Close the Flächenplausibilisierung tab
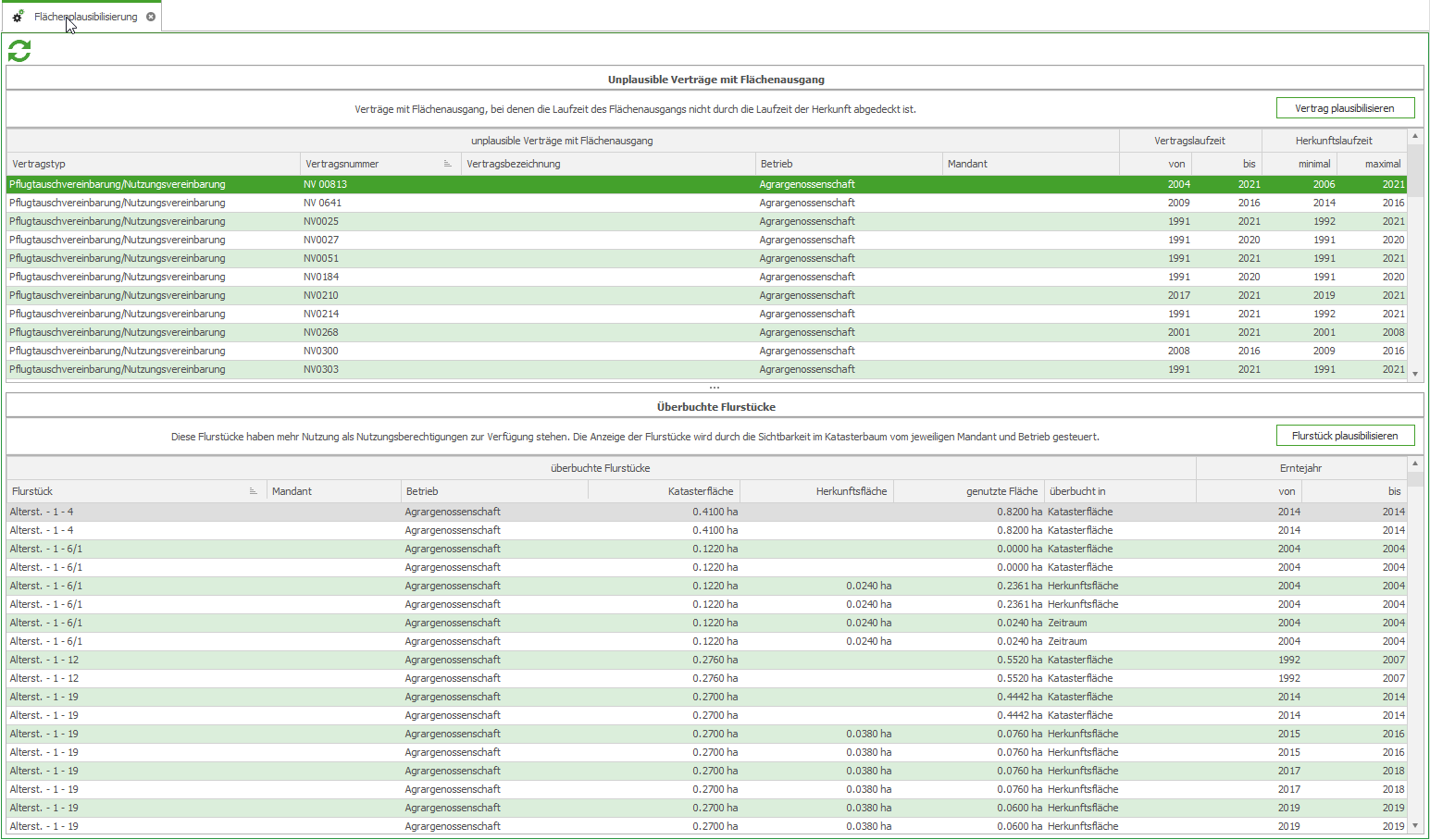 click(151, 17)
